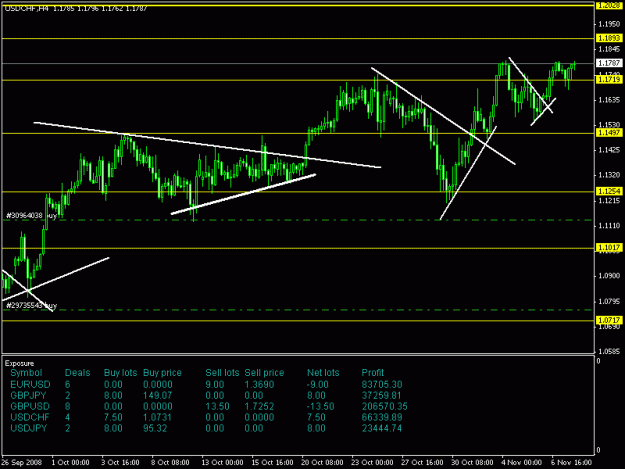
Task: Click the 1.1950 price scale value
Action: [x=609, y=24]
